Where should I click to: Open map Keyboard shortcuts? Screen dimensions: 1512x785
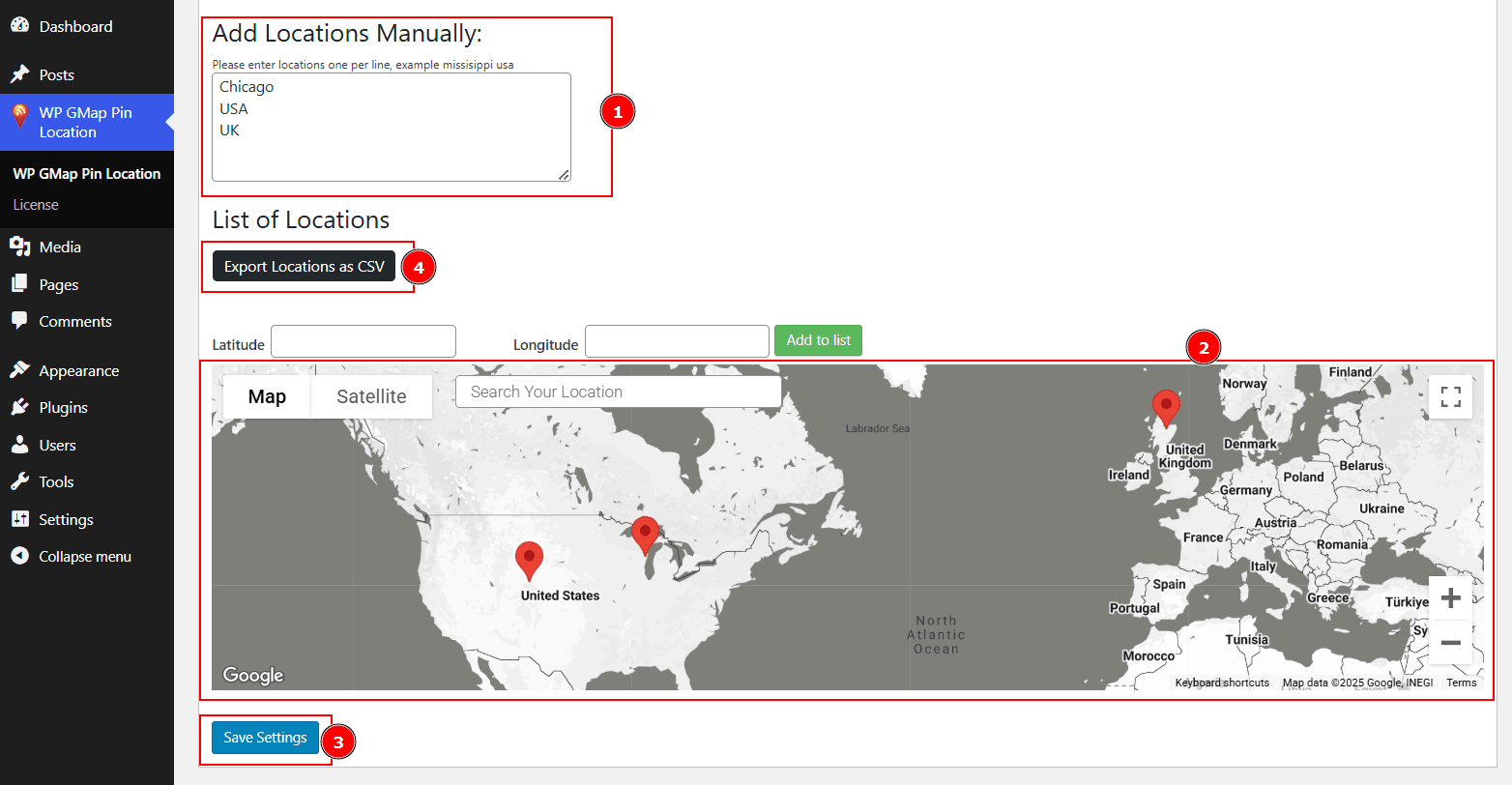(1222, 683)
